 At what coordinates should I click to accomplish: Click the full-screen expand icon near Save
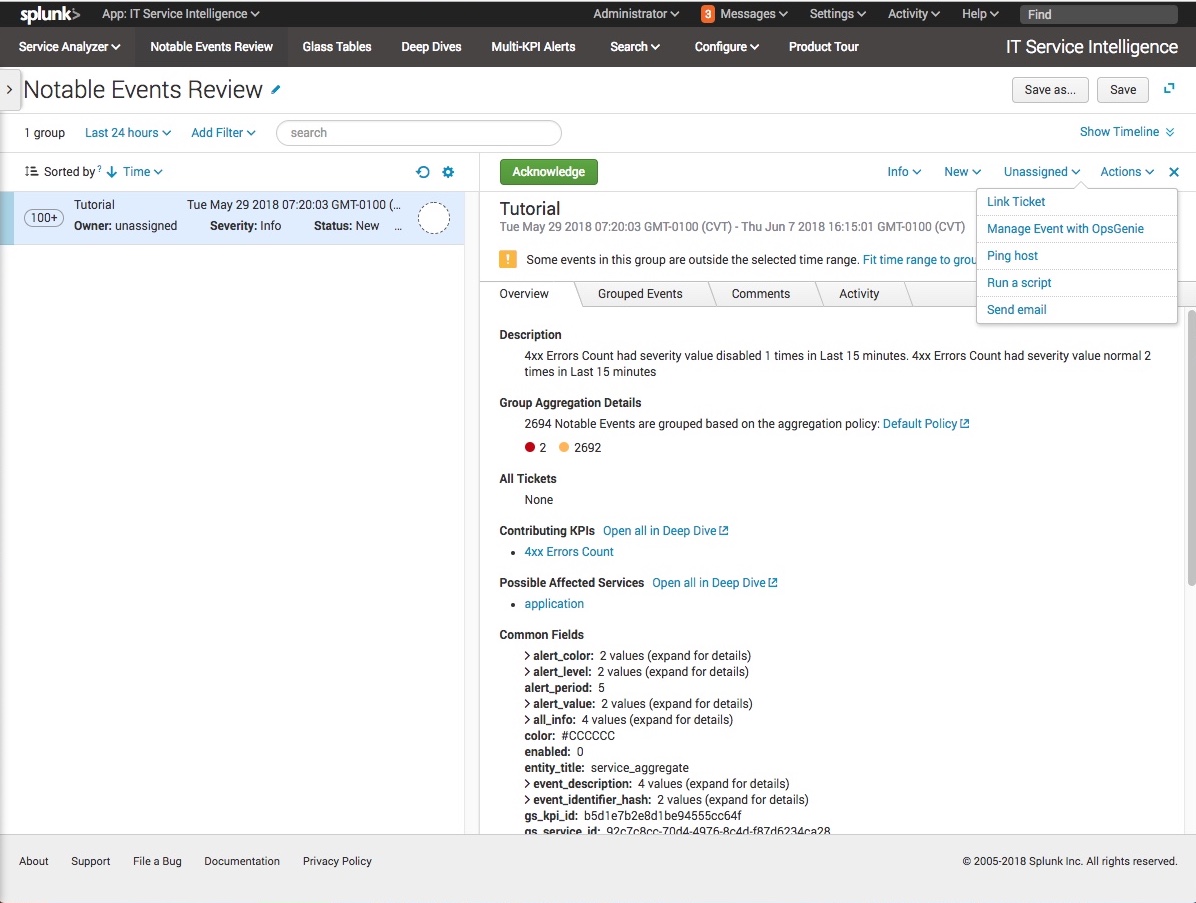[x=1169, y=88]
